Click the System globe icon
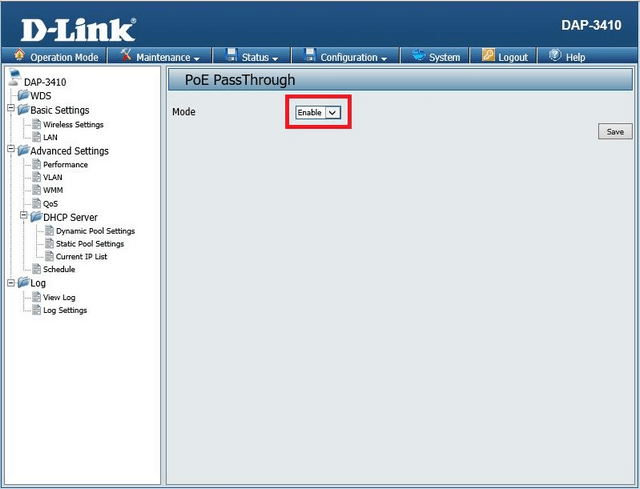The height and width of the screenshot is (489, 640). [x=417, y=57]
